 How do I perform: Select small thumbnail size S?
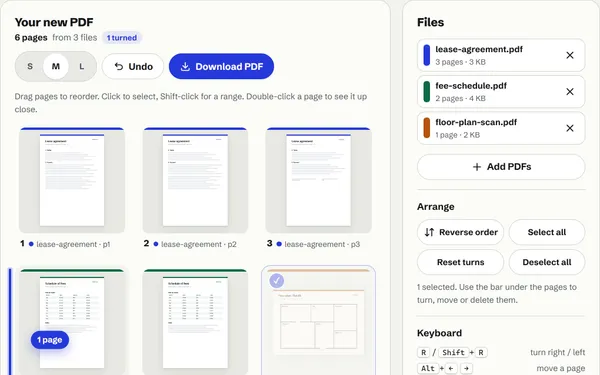point(30,67)
